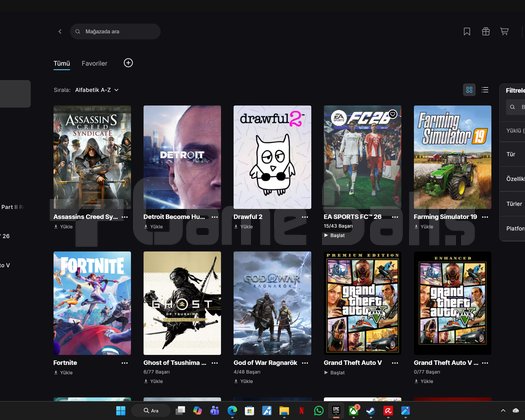Screen dimensions: 525x420
Task: Show hidden system tray icons
Action: coord(503,411)
